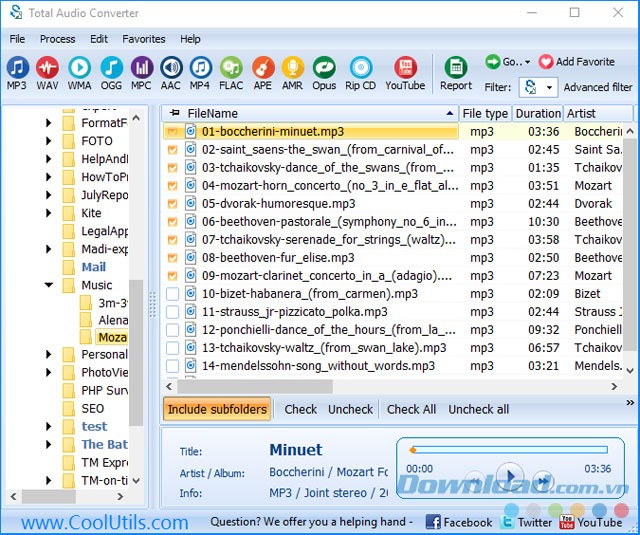Open the File menu
This screenshot has height=535, width=640.
pos(17,39)
